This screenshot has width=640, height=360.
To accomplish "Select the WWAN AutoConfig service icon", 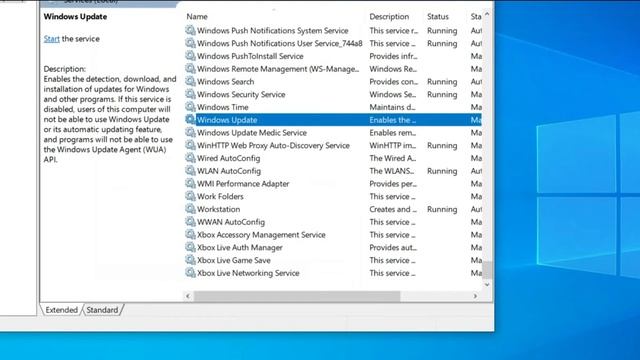I will (x=190, y=222).
